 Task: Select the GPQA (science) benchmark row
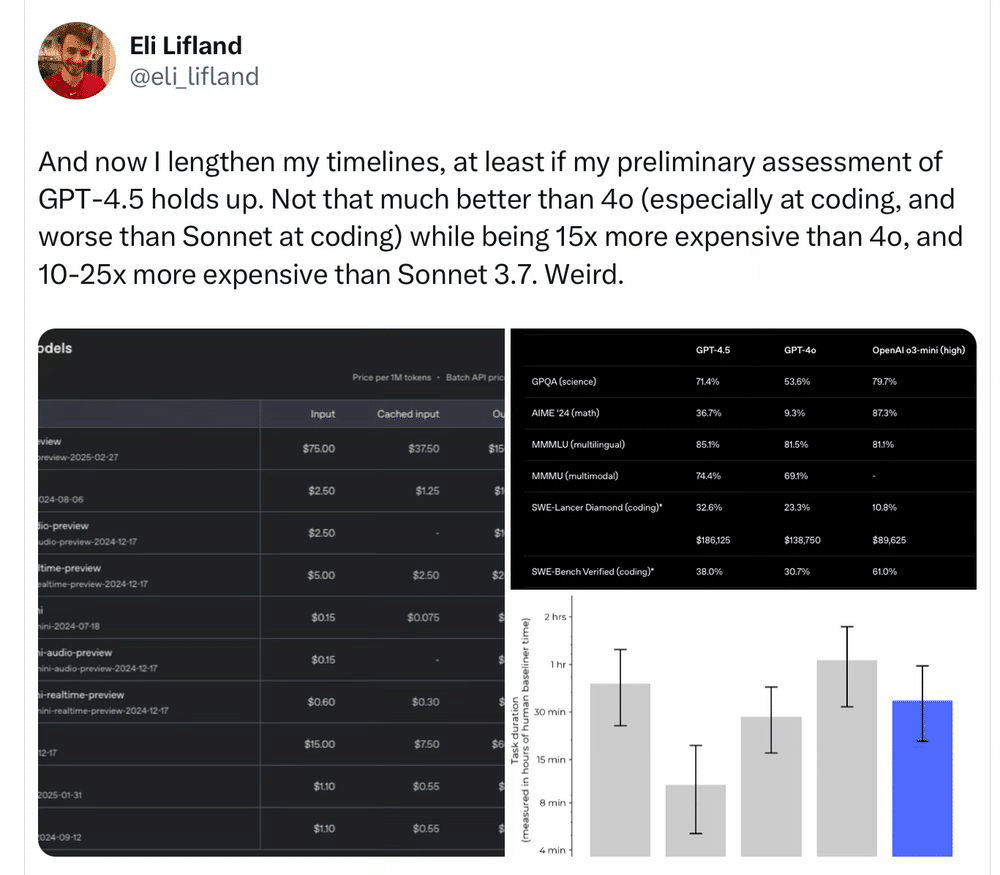click(744, 381)
